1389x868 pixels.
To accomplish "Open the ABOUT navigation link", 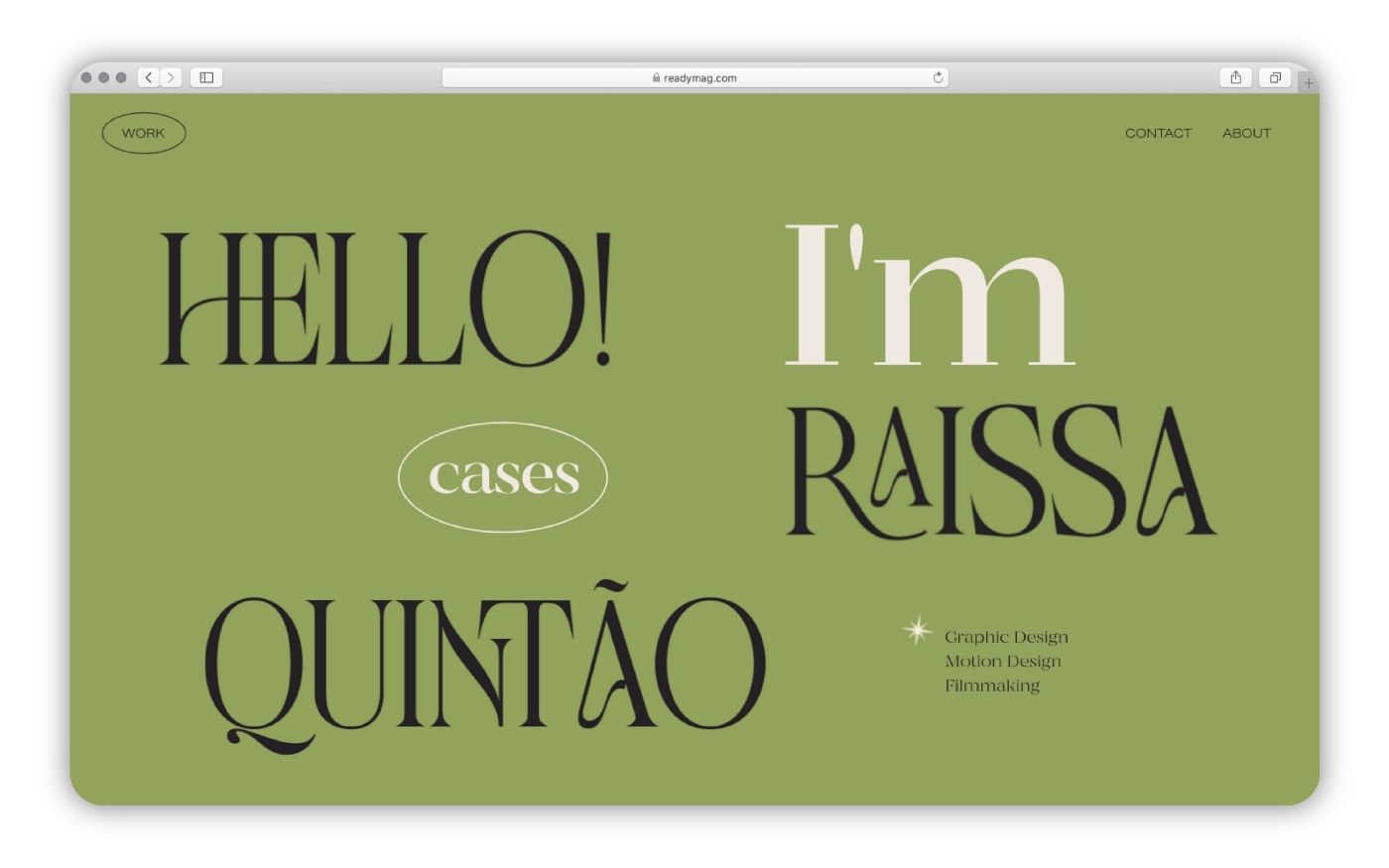I will (1246, 133).
